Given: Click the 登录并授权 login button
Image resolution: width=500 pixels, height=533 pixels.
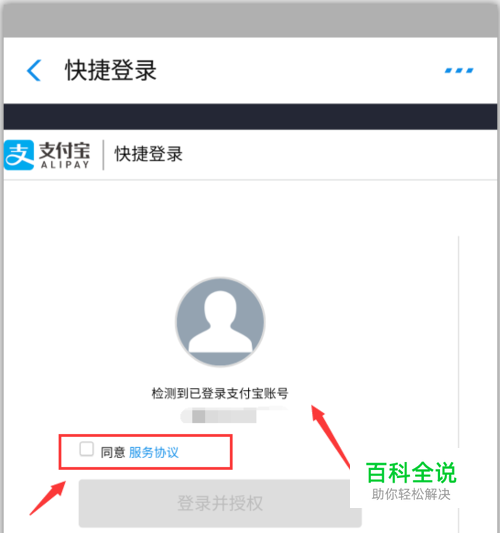Looking at the screenshot, I should point(220,503).
